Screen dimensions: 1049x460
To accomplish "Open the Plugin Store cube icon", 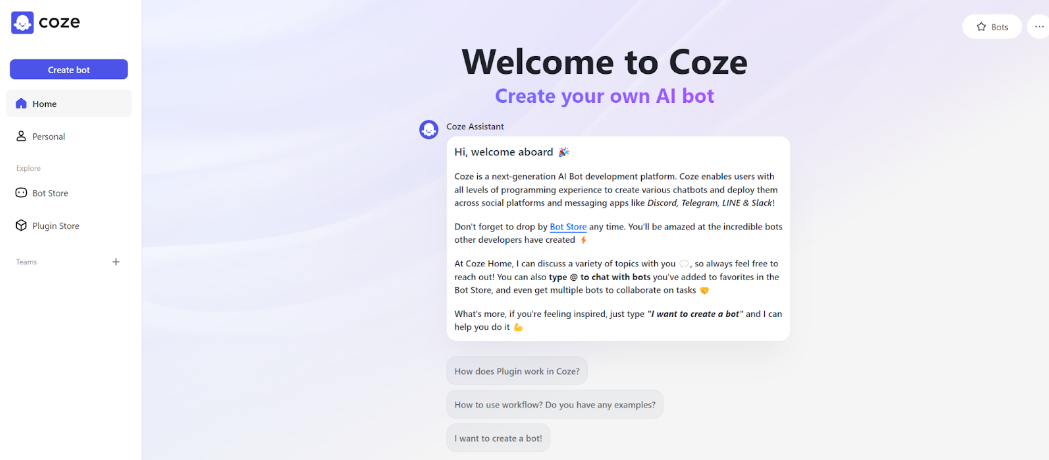I will [x=21, y=226].
